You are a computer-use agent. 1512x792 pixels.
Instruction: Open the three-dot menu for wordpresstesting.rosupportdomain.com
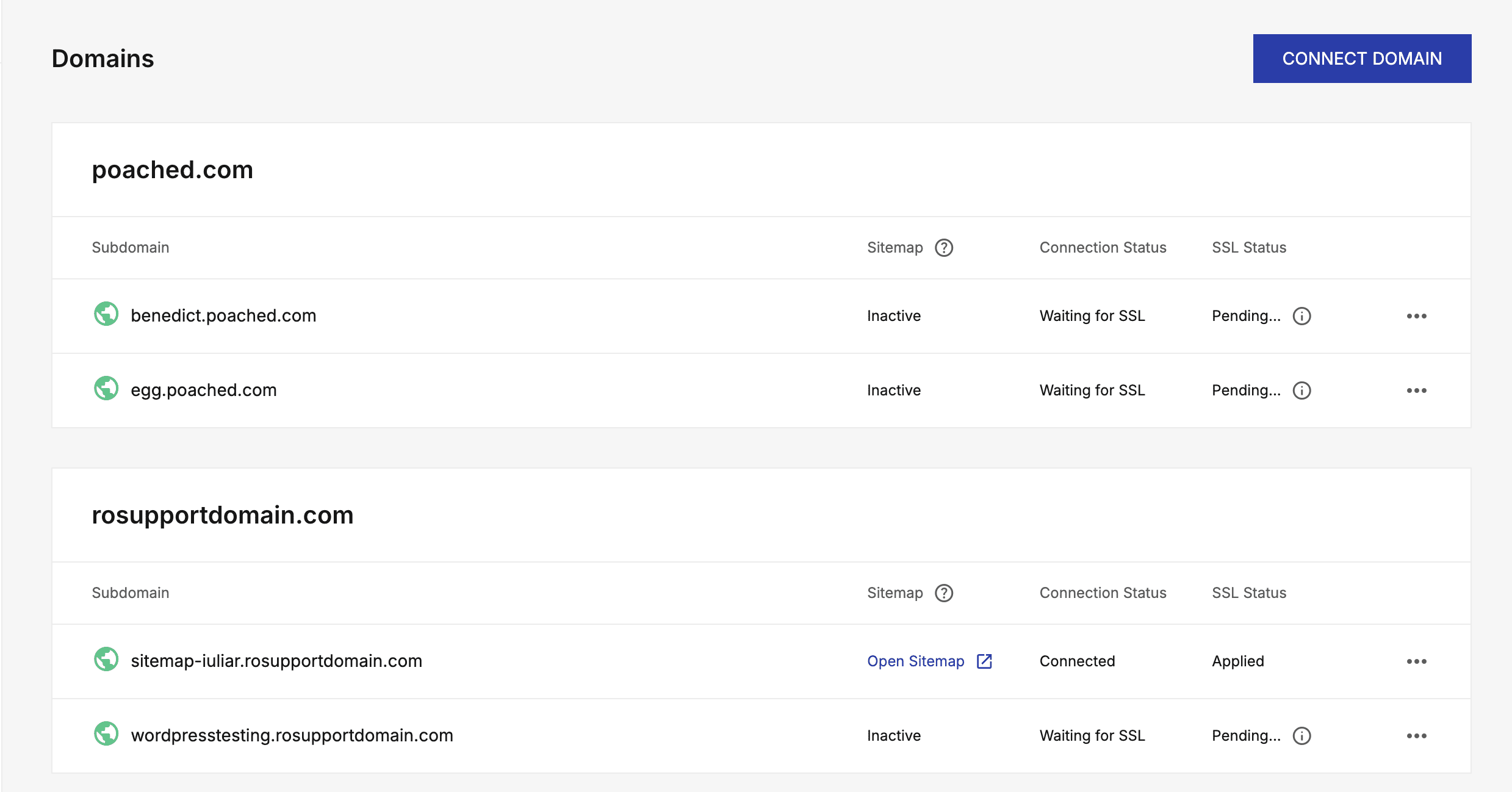click(x=1416, y=736)
